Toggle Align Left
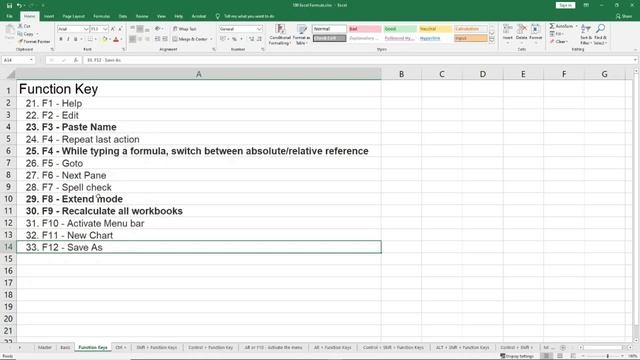 [x=133, y=39]
